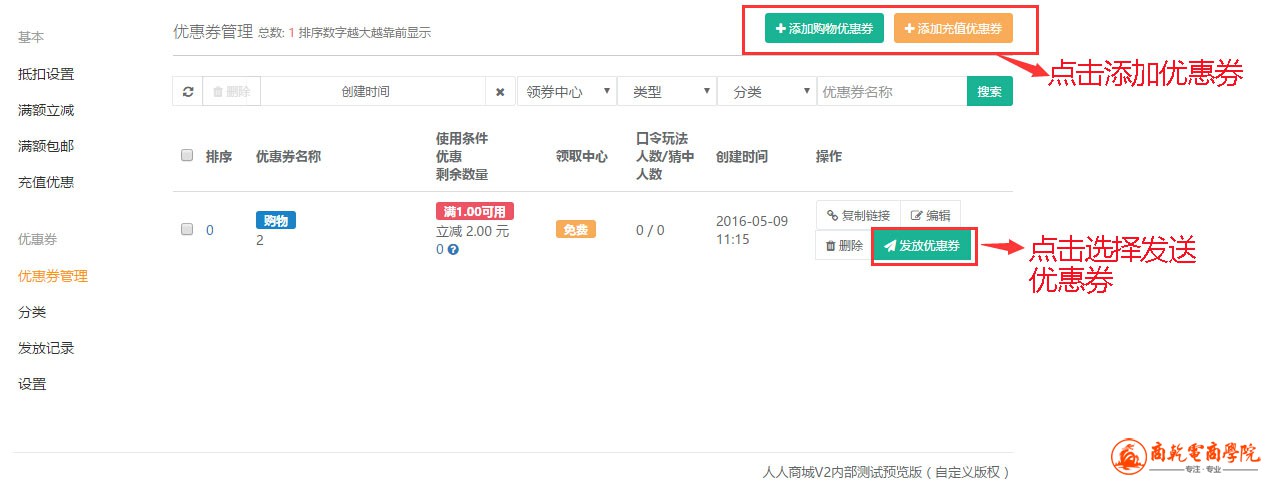The height and width of the screenshot is (482, 1266).
Task: Delete the coupon row using 删除
Action: [x=844, y=246]
